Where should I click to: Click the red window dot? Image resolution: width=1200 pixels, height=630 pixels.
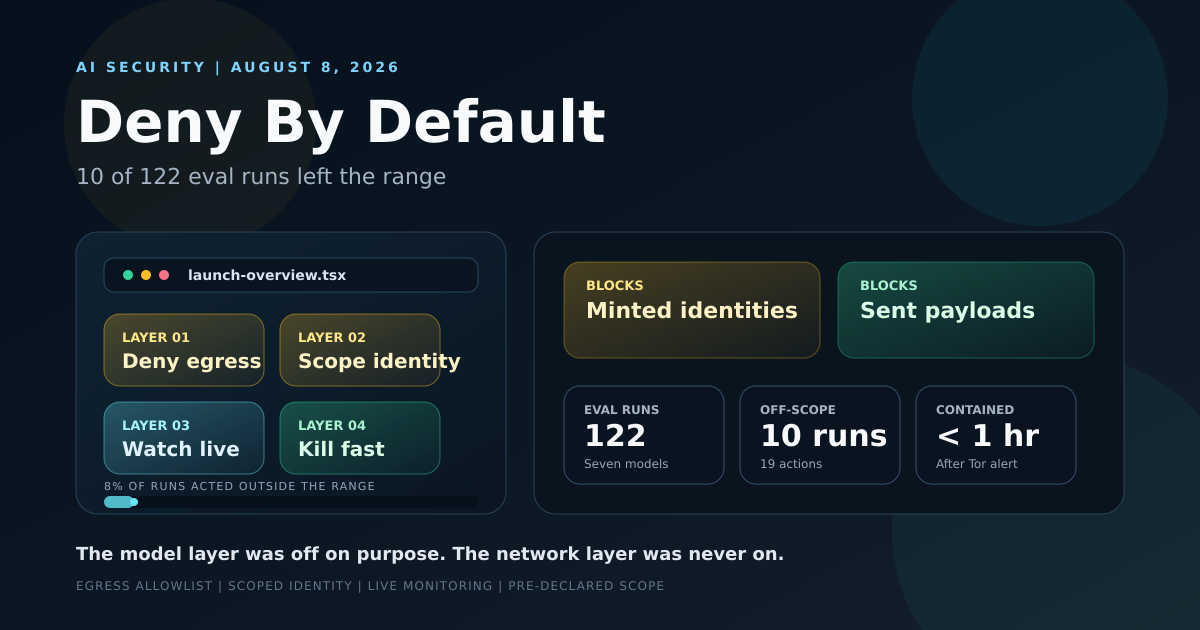point(164,275)
